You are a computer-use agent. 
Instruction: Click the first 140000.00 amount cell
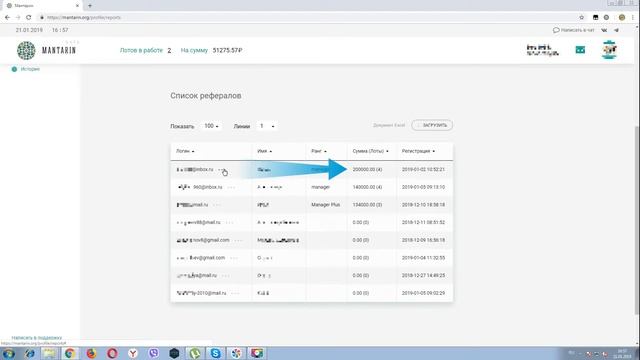367,187
